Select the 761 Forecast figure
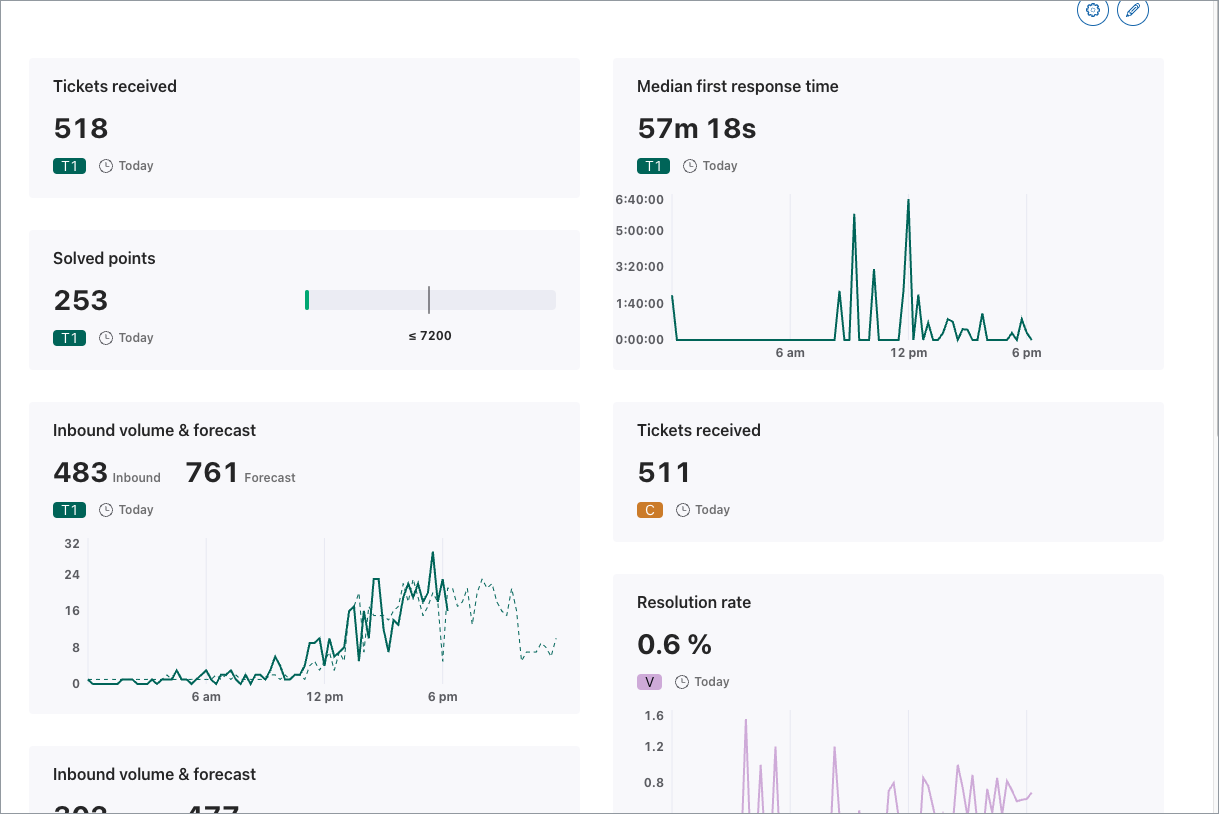 [212, 473]
